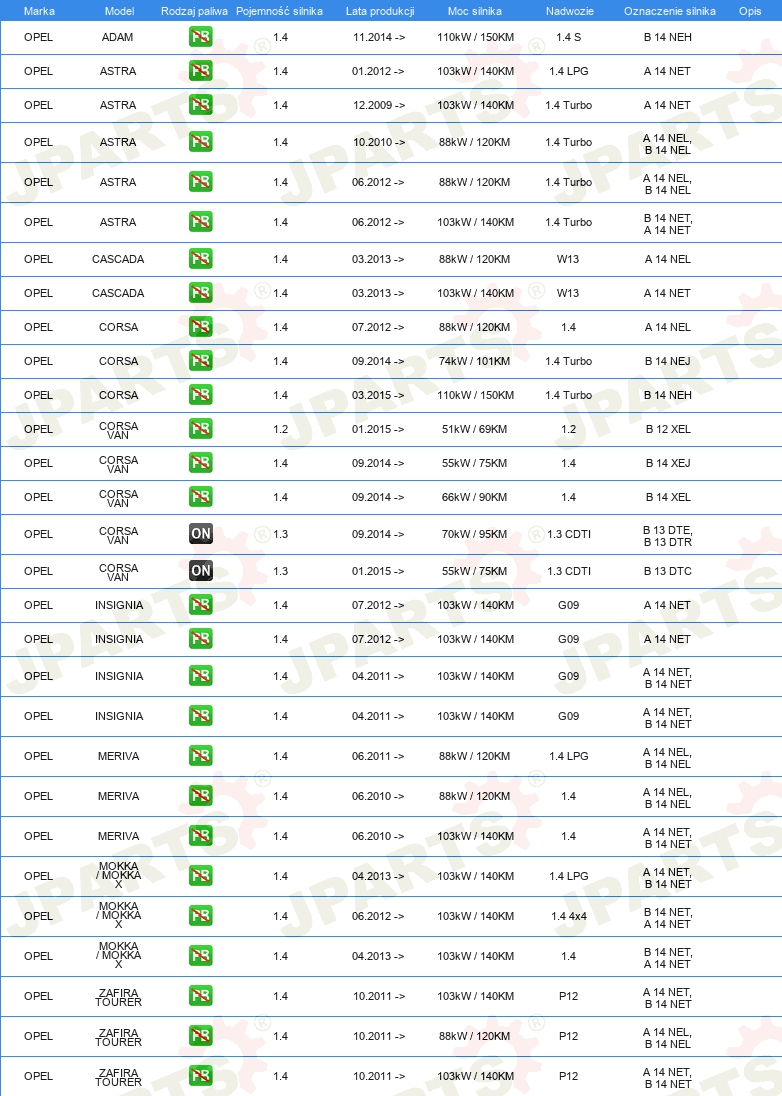Click the production date 03.2015 ->

[x=378, y=395]
